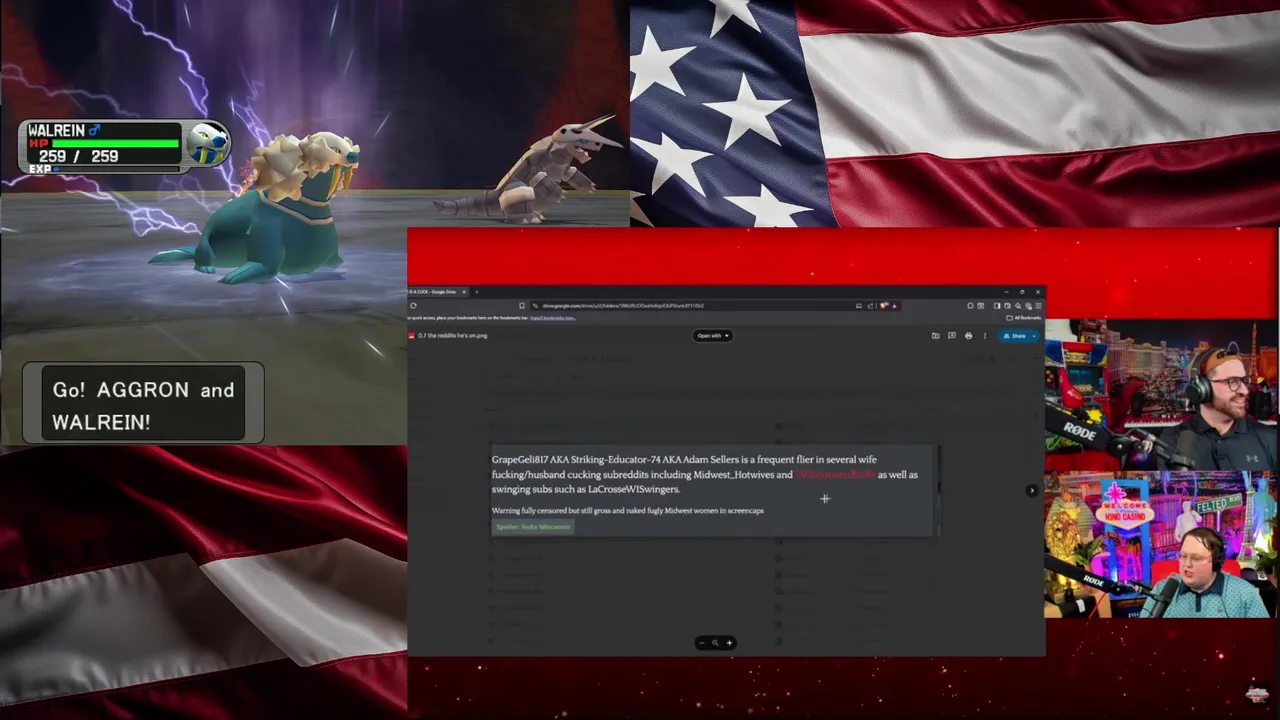The image size is (1280, 720).
Task: Click the red subreddit link in the text
Action: pyautogui.click(x=835, y=475)
